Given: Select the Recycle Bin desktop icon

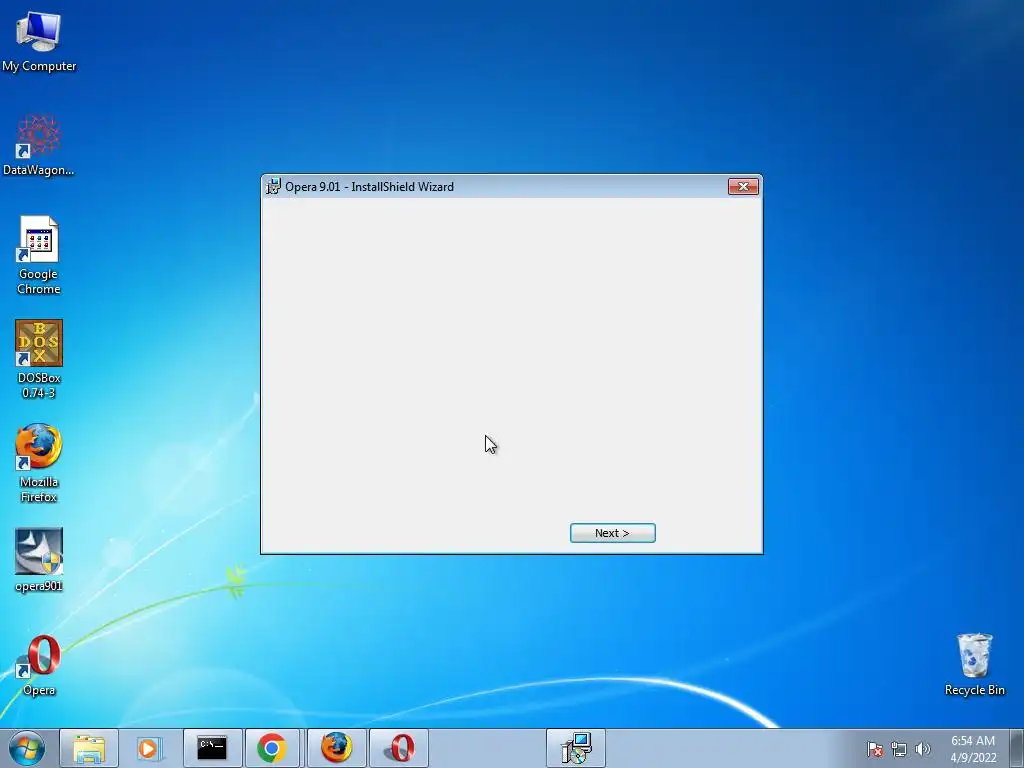Looking at the screenshot, I should pyautogui.click(x=974, y=664).
